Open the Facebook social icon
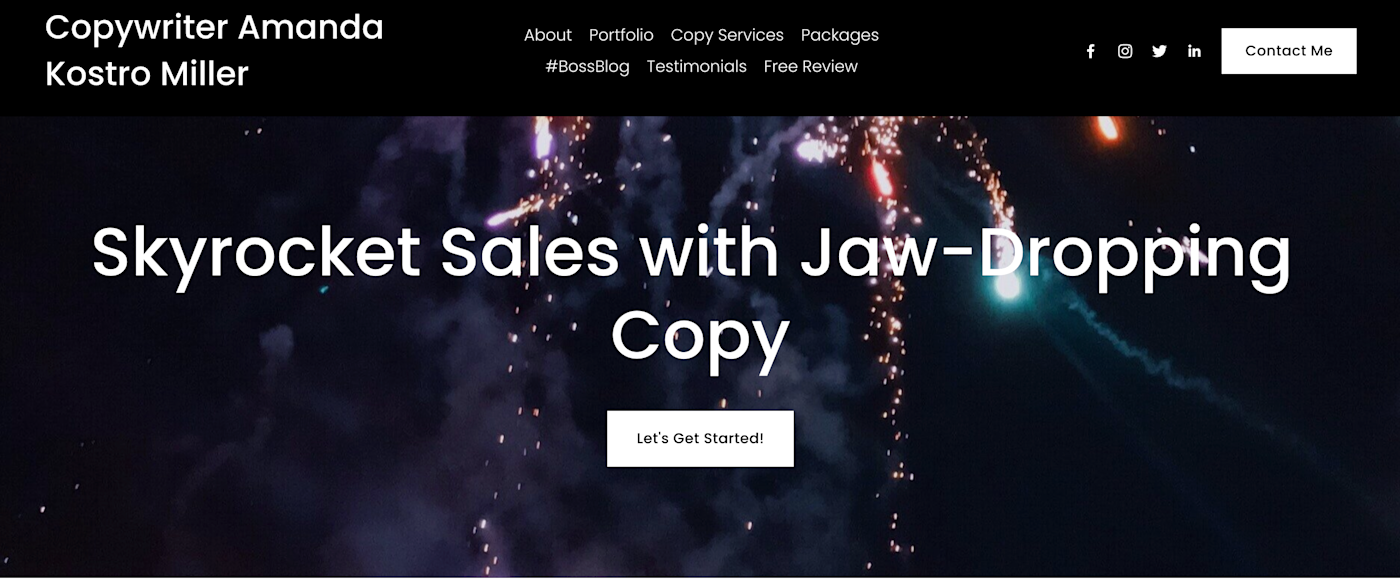 point(1091,51)
